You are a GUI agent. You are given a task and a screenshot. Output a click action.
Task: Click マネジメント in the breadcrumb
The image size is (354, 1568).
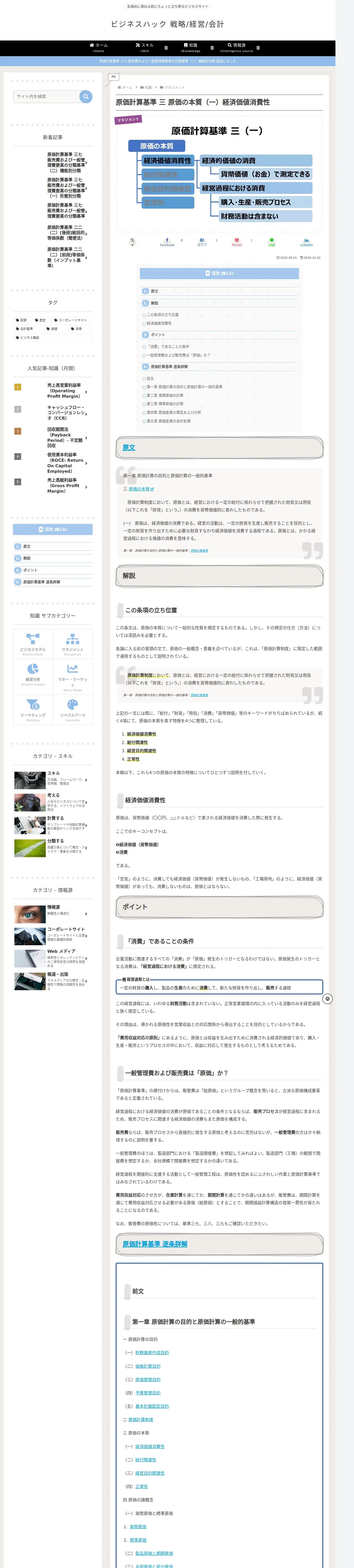175,87
